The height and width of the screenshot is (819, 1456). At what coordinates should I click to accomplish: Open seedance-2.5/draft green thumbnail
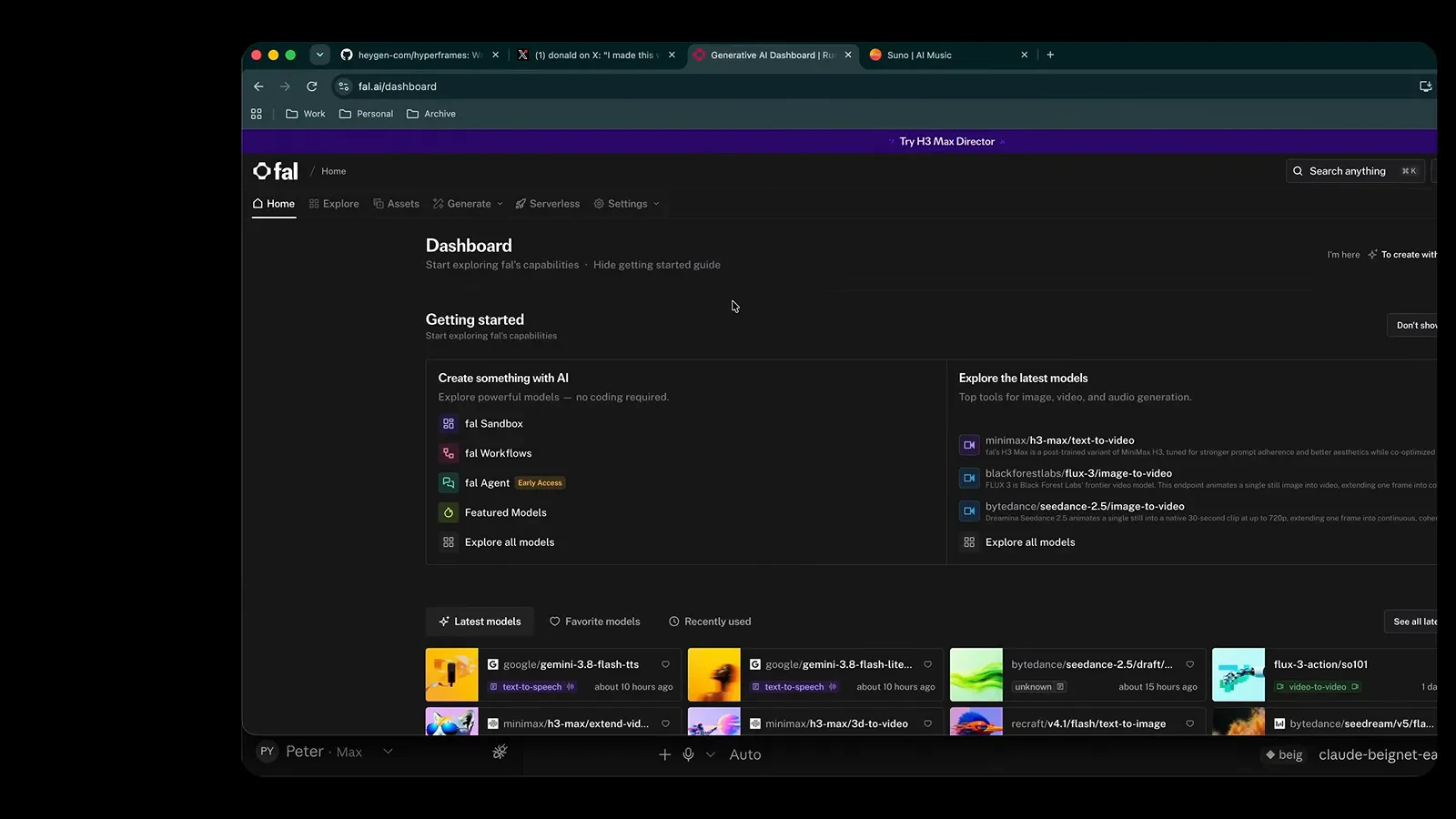tap(976, 674)
